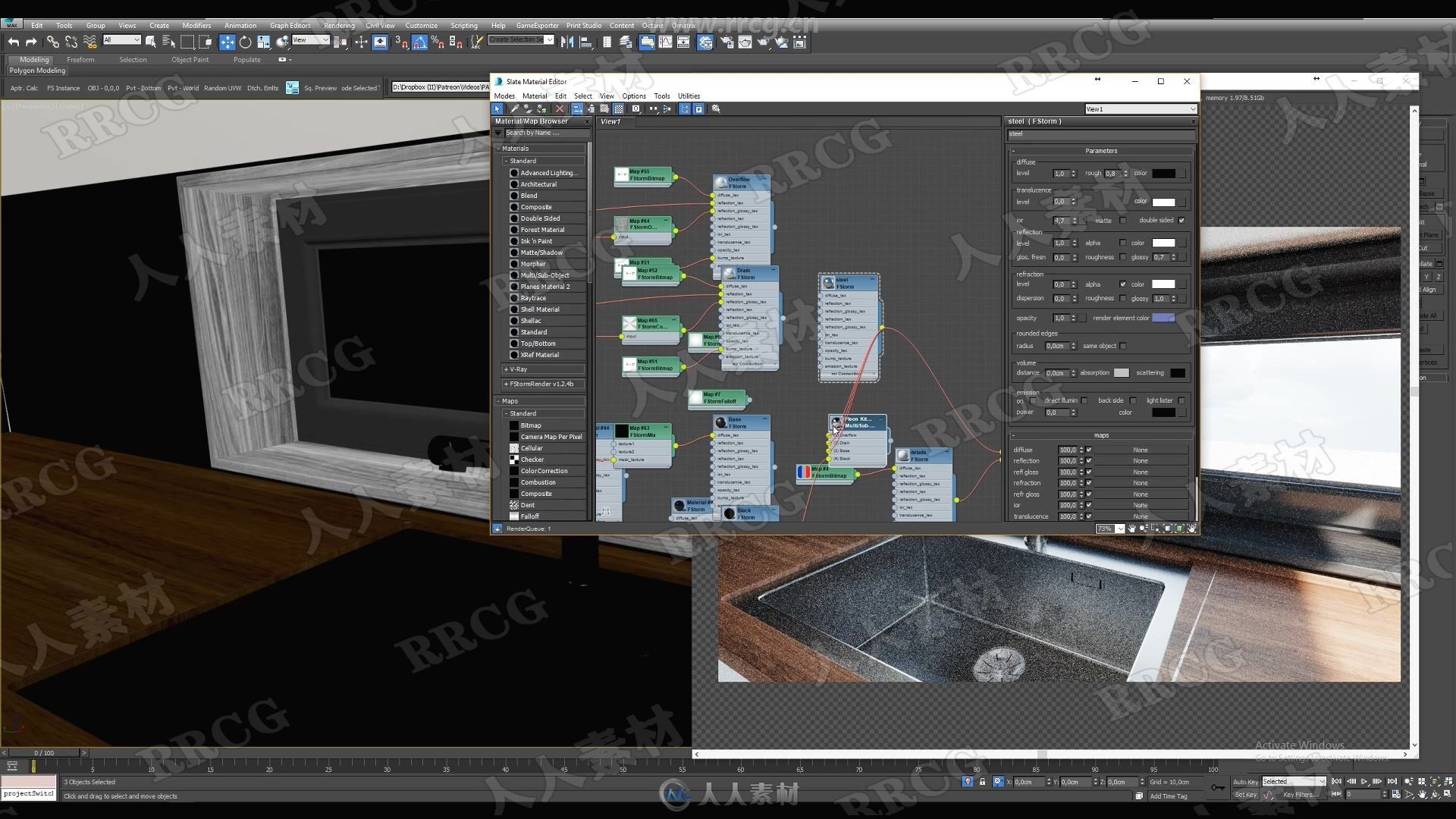
Task: Toggle refraction alpha checkbox
Action: click(x=1123, y=284)
